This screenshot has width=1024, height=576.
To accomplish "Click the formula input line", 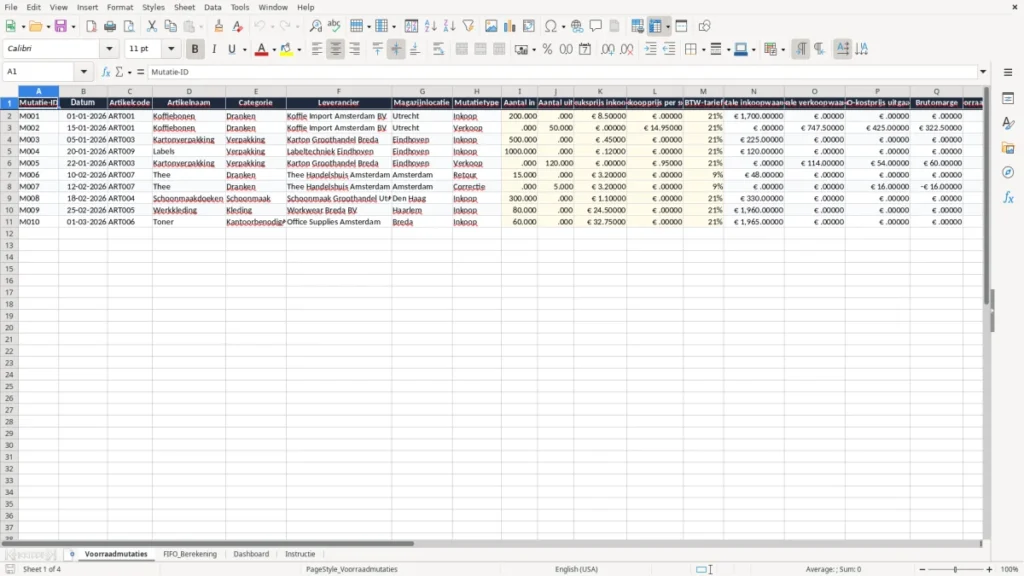I will tap(562, 72).
